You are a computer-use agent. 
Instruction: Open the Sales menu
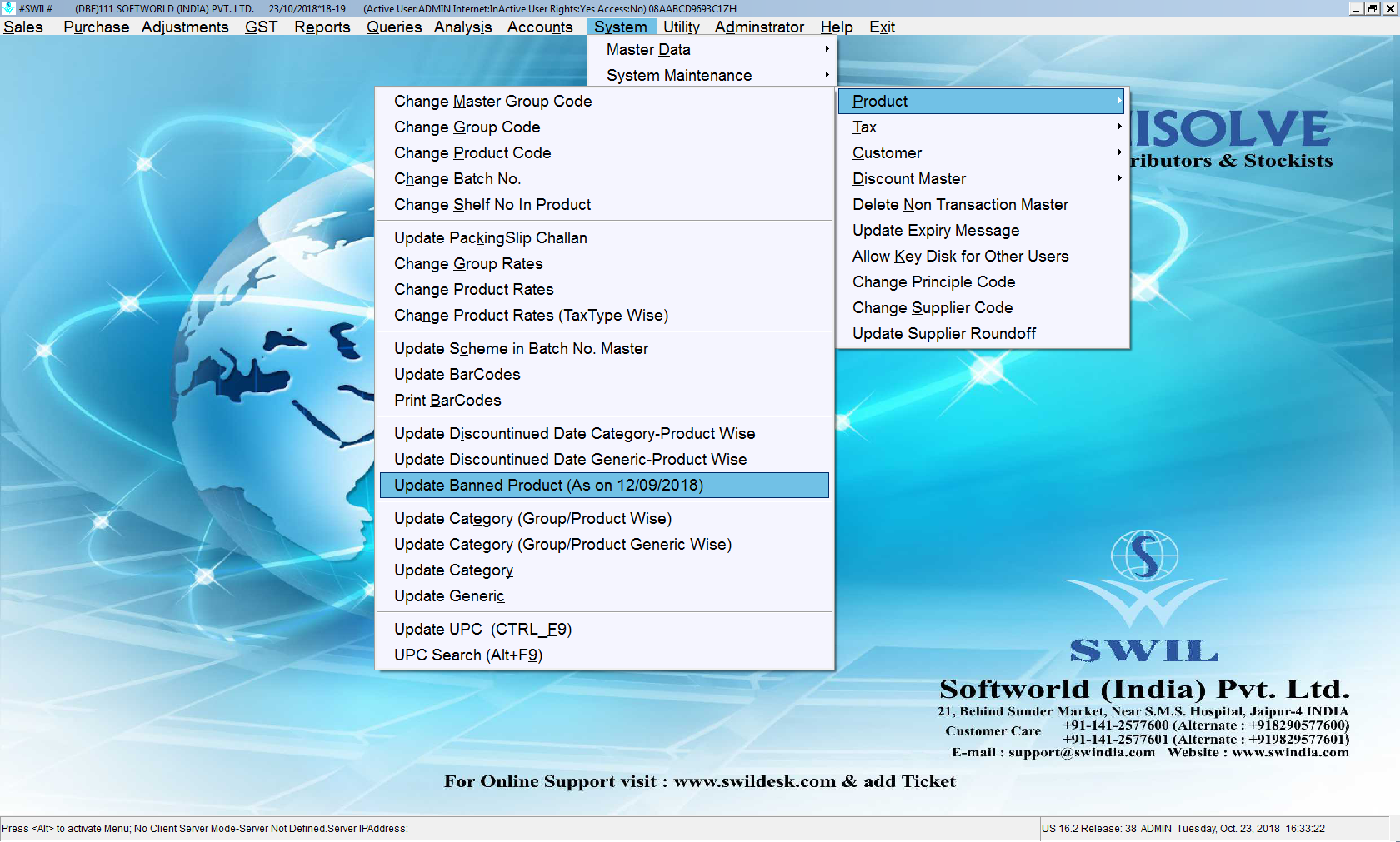click(23, 27)
